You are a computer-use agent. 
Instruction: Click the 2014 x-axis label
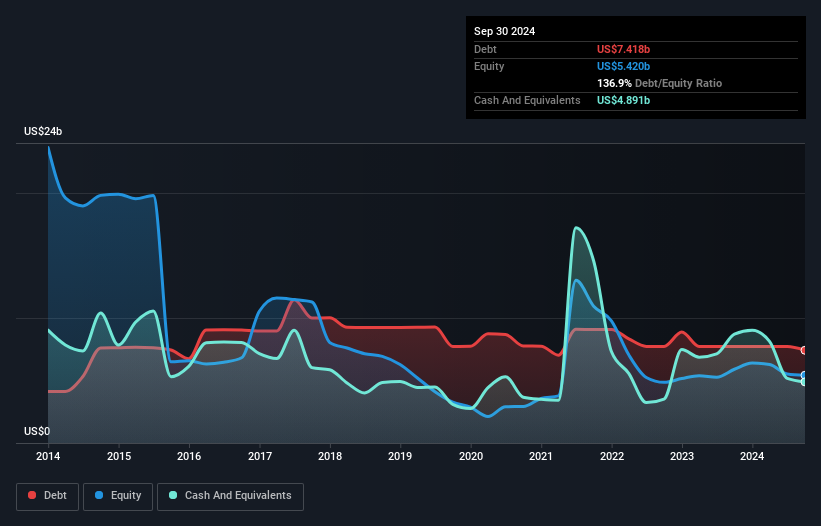[48, 456]
